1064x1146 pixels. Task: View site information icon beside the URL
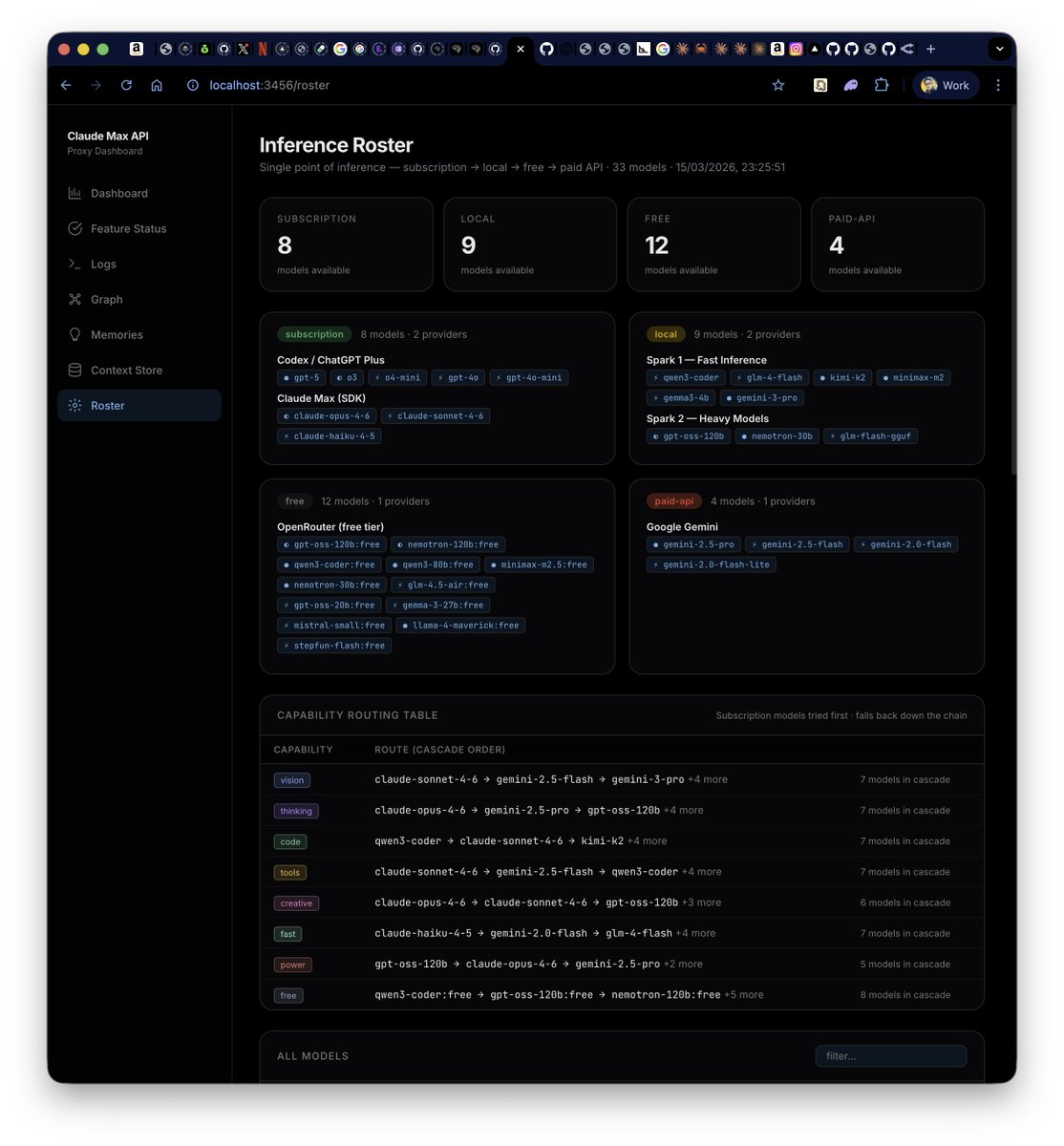click(x=193, y=85)
